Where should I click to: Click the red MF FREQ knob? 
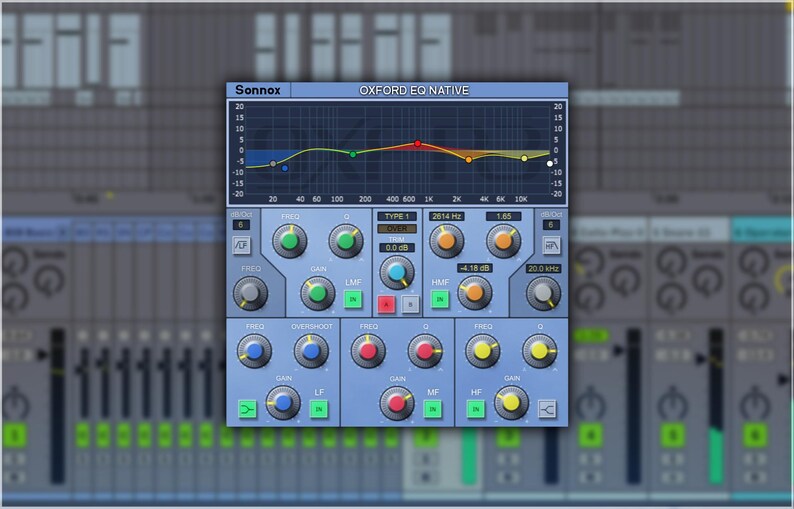(x=368, y=350)
